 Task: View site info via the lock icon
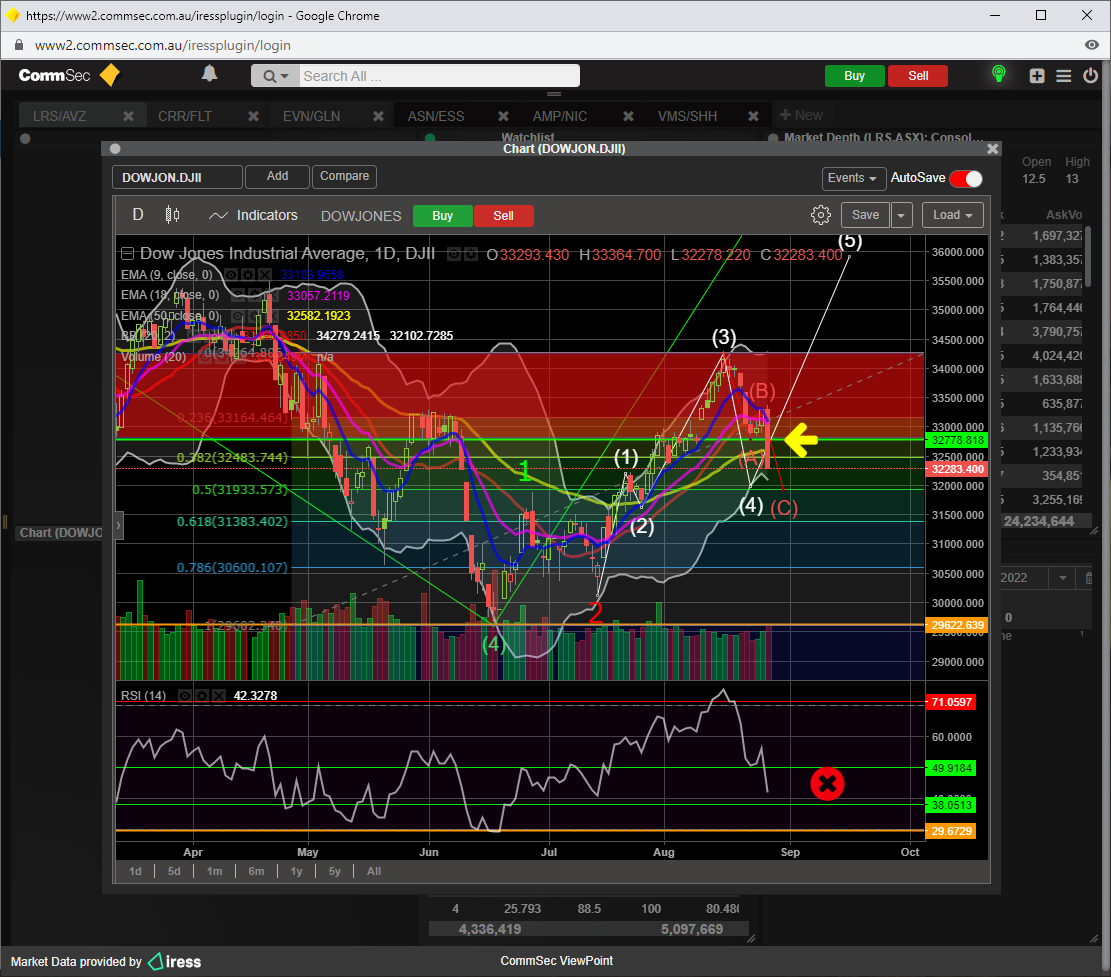[x=19, y=45]
